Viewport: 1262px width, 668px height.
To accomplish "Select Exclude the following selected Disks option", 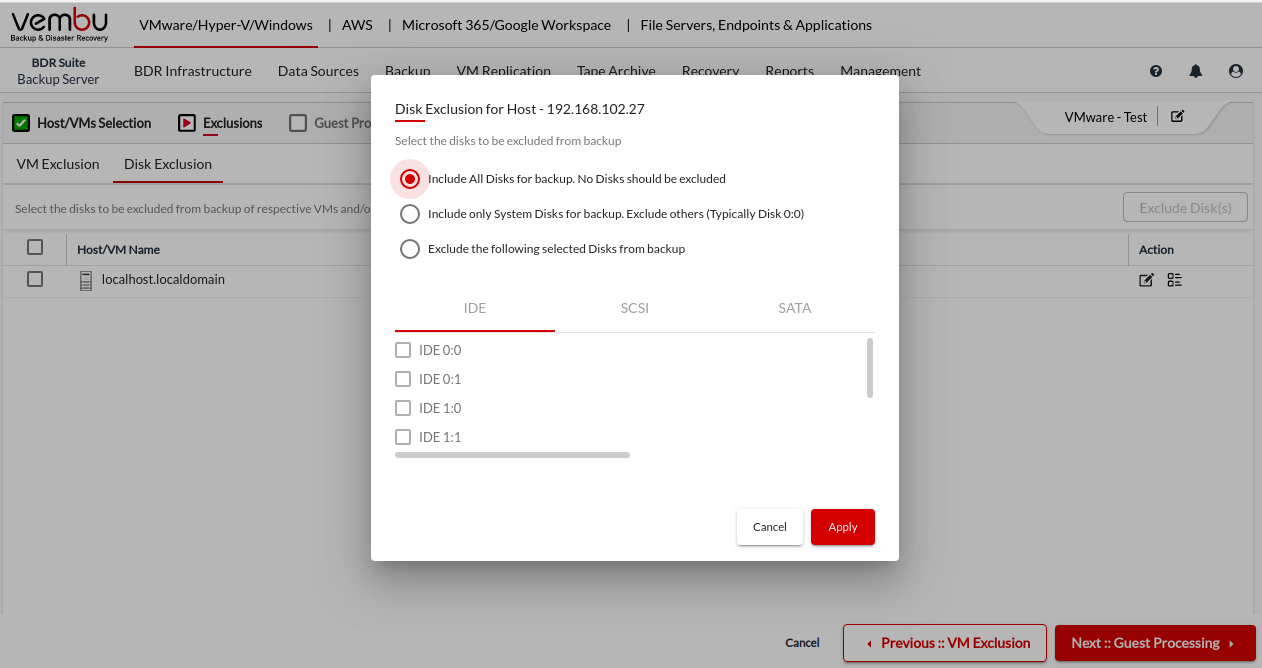I will pos(409,249).
